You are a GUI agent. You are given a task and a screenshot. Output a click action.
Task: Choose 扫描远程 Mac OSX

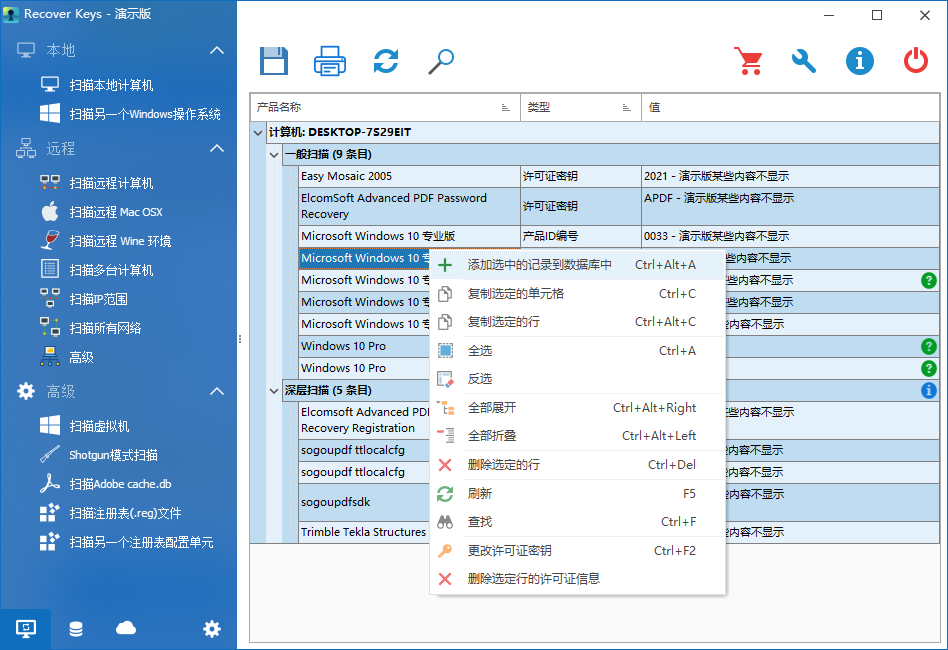(116, 212)
